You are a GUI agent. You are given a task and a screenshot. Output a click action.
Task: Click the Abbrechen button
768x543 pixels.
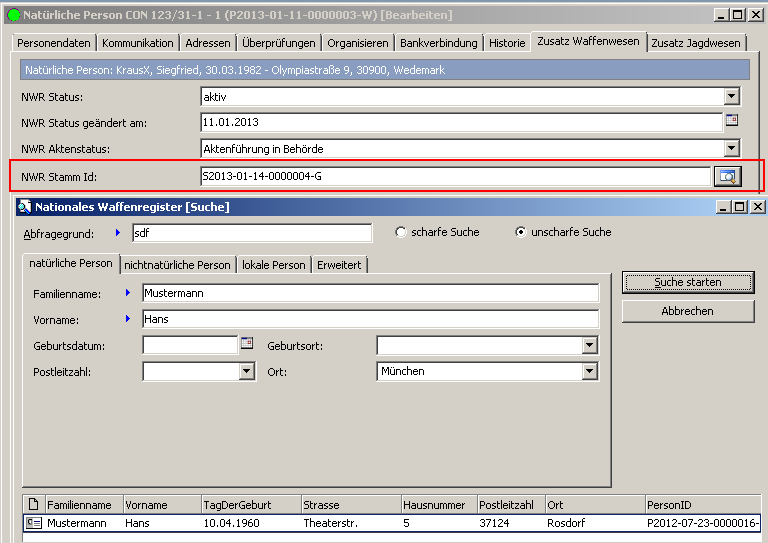point(688,311)
